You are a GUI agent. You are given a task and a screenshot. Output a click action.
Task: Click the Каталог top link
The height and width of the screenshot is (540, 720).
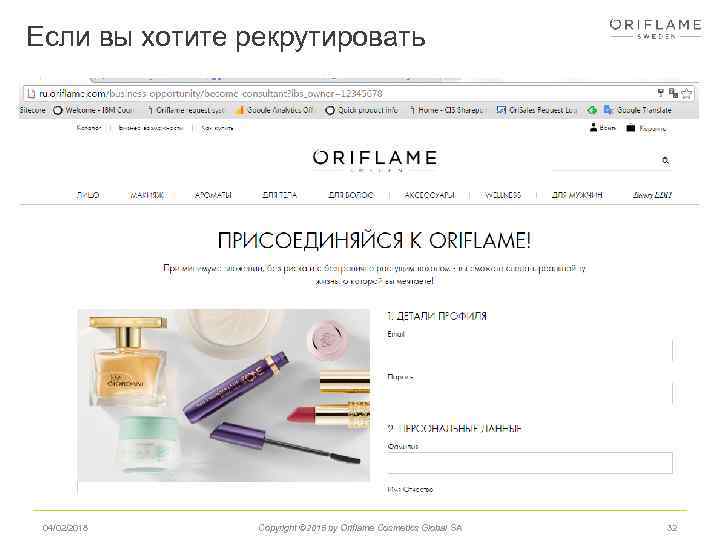click(x=89, y=128)
